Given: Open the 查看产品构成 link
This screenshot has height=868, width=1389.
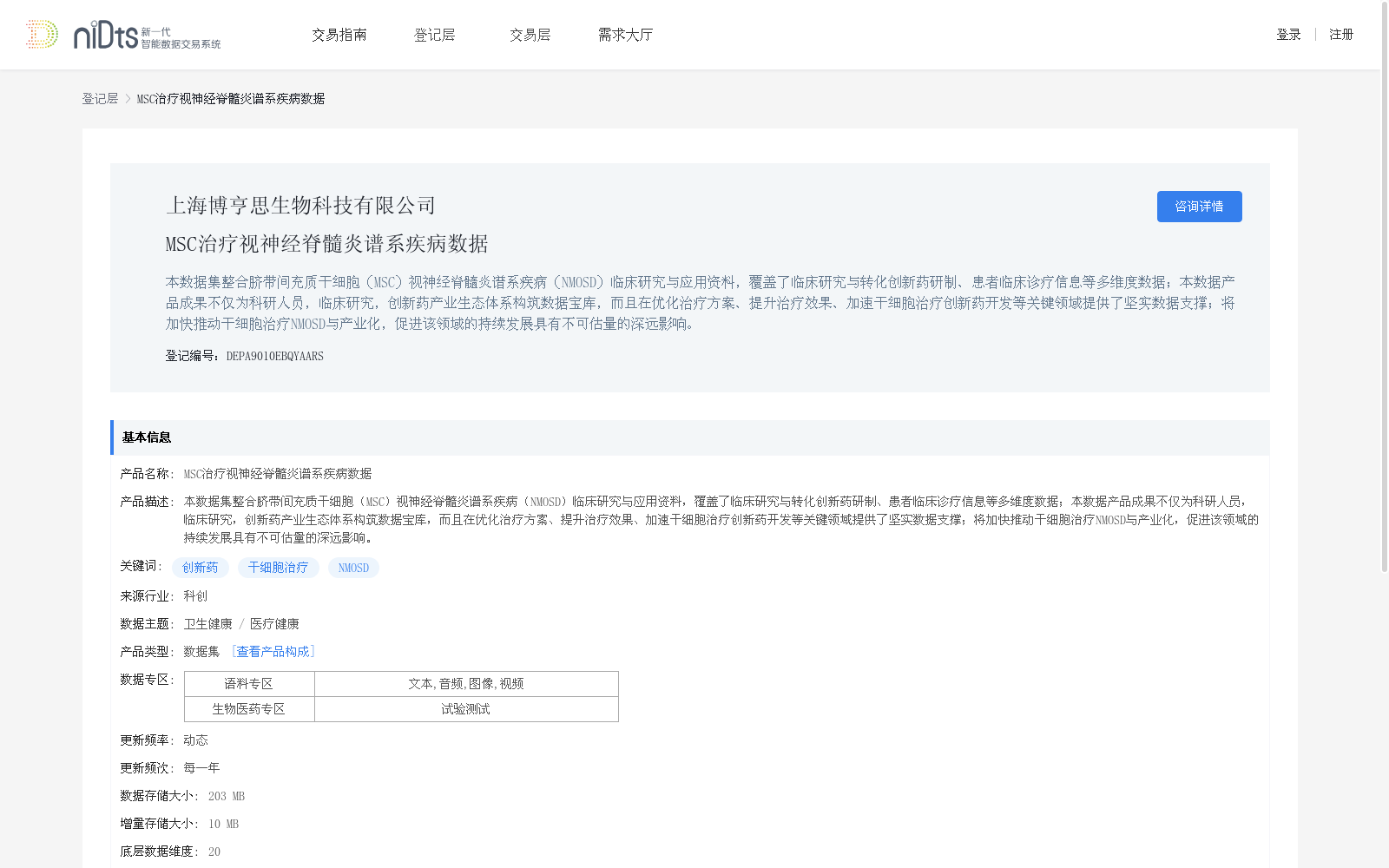Looking at the screenshot, I should point(273,652).
